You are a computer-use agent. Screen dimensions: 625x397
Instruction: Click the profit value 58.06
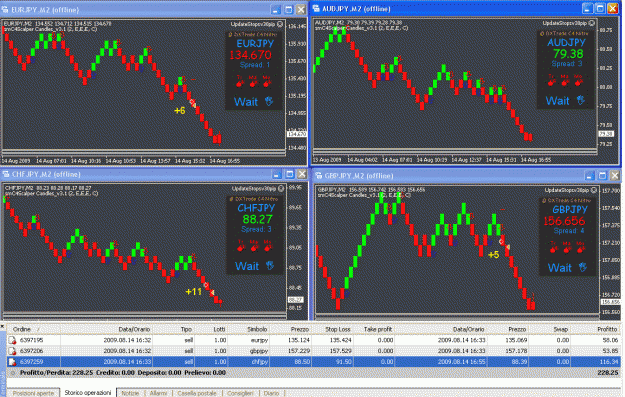[x=610, y=340]
